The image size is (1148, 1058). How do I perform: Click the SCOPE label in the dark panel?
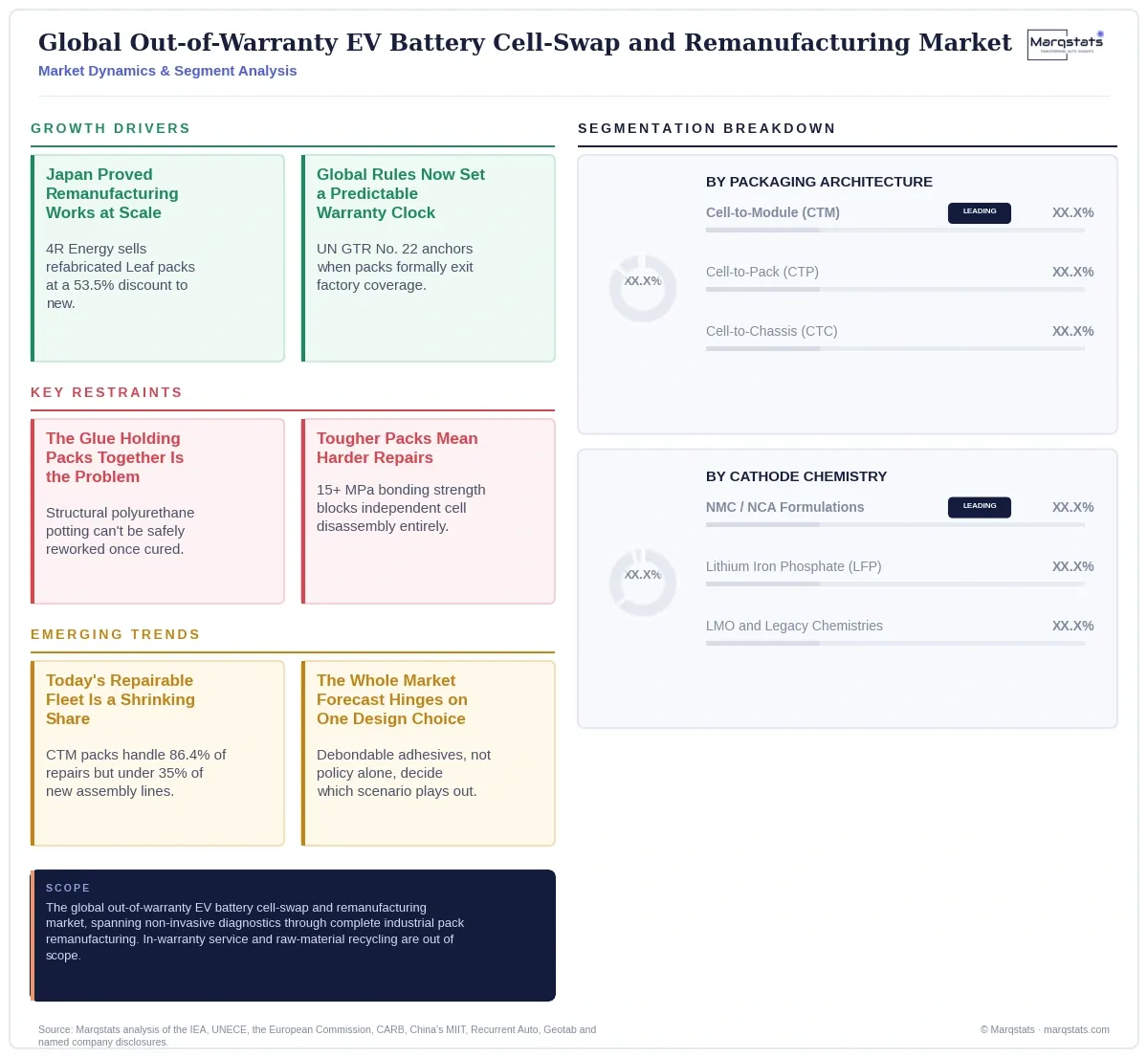tap(68, 888)
